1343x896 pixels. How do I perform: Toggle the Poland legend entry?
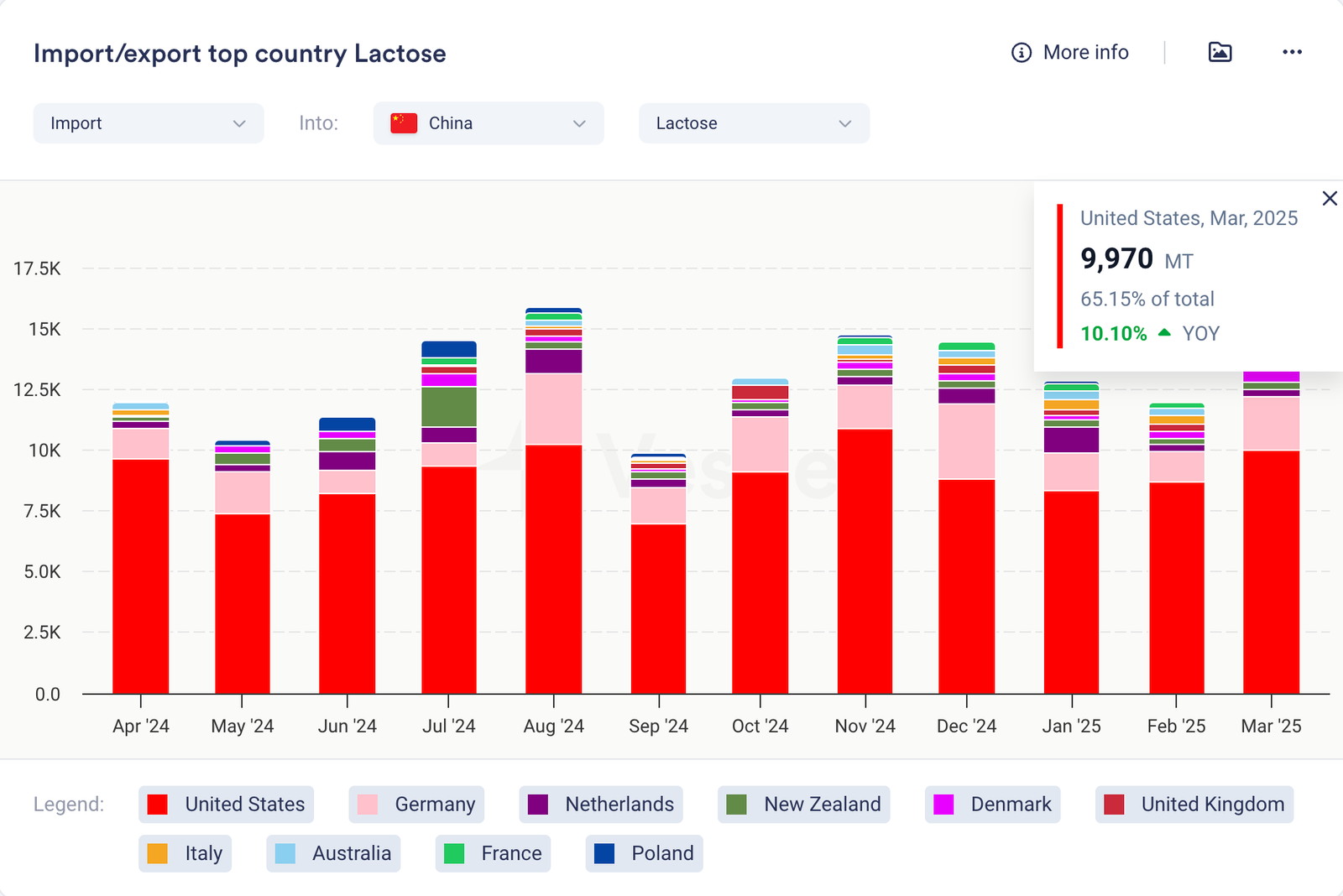click(x=645, y=853)
